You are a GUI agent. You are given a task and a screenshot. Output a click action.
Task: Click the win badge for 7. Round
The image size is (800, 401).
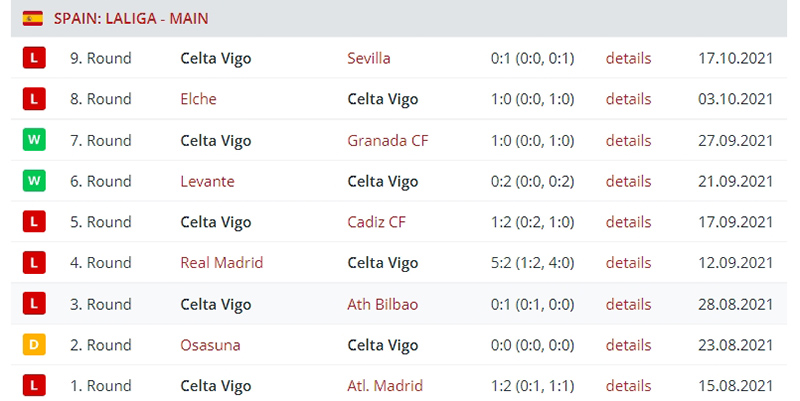tap(34, 140)
